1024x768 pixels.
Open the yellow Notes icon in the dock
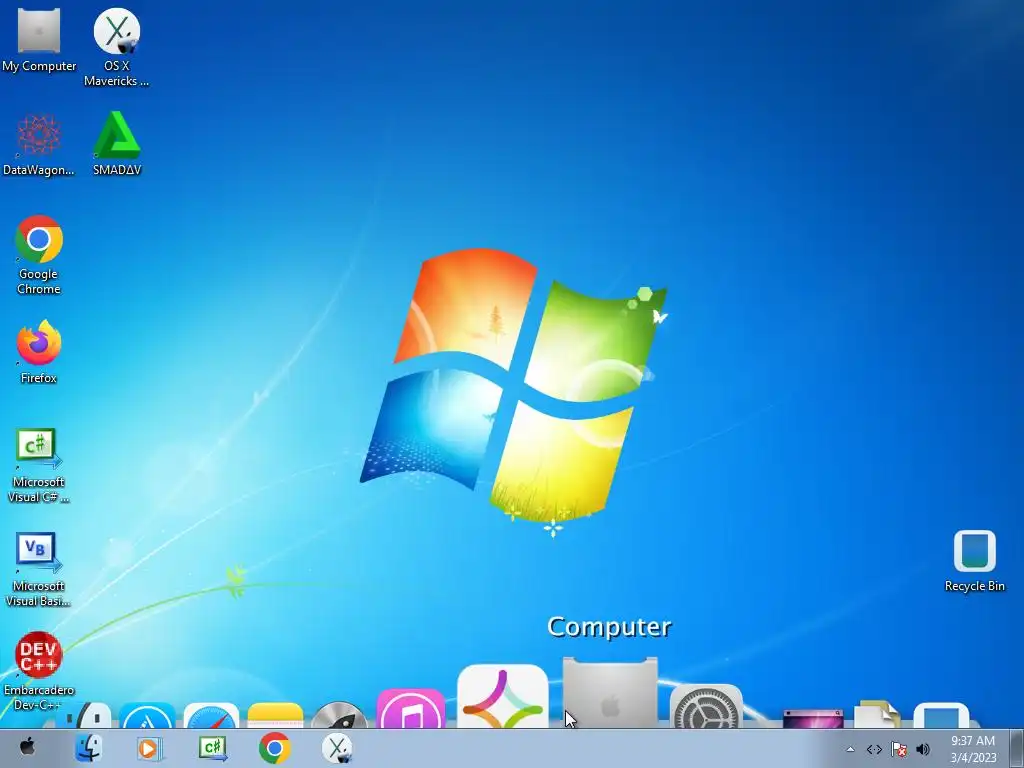275,716
